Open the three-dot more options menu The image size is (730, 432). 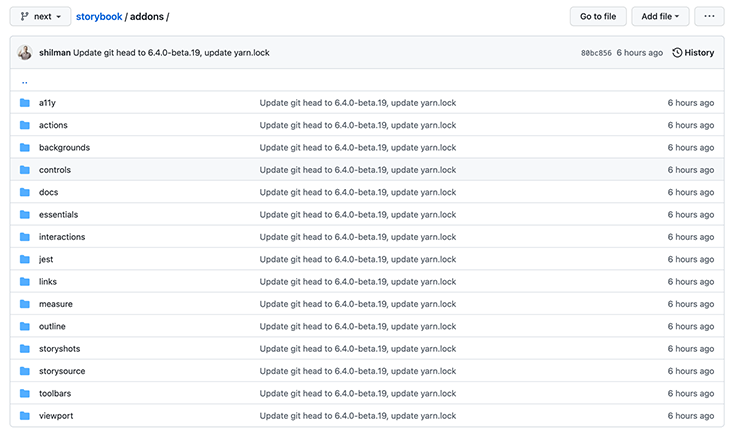709,16
